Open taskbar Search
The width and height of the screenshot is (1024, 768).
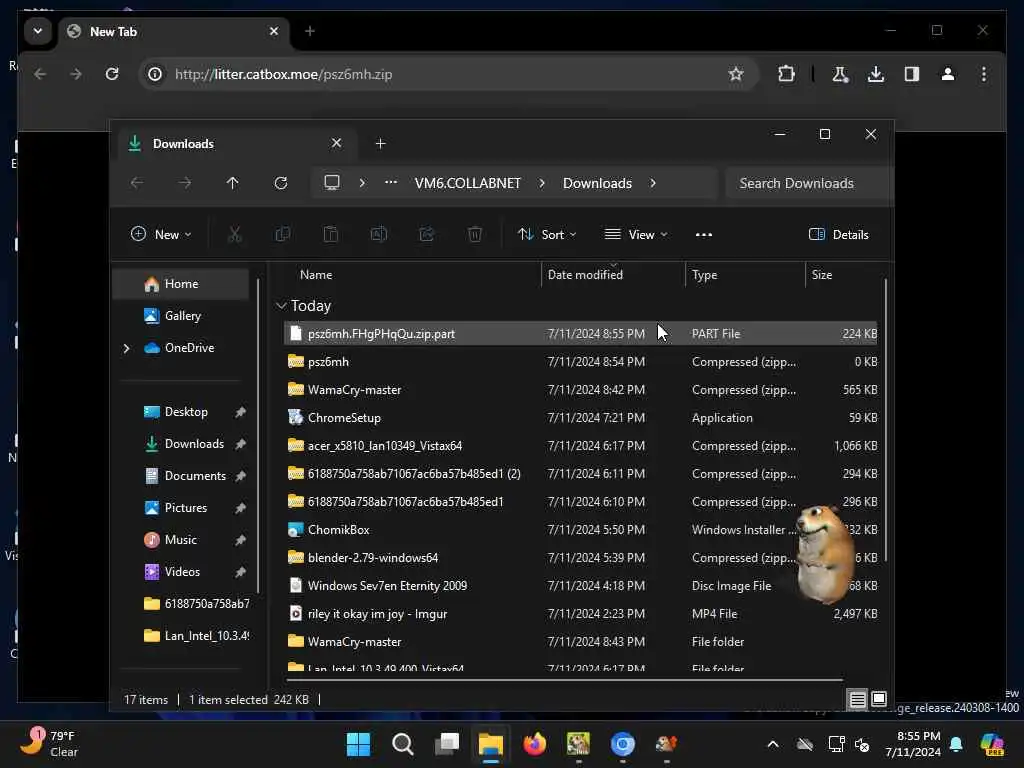click(x=402, y=744)
